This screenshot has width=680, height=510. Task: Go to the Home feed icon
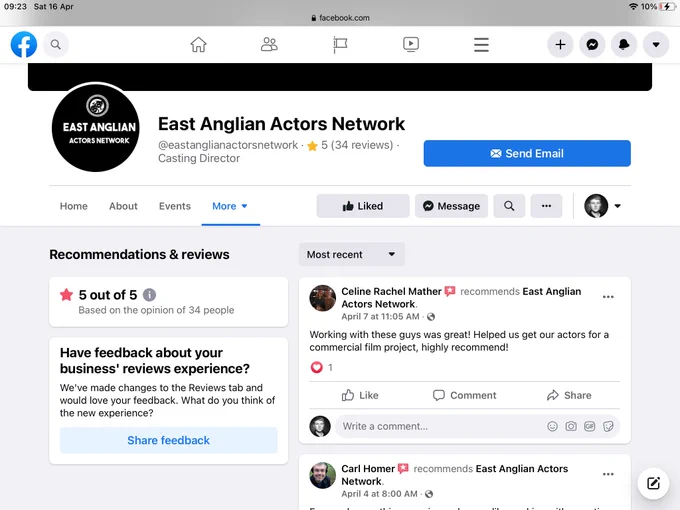pos(198,44)
